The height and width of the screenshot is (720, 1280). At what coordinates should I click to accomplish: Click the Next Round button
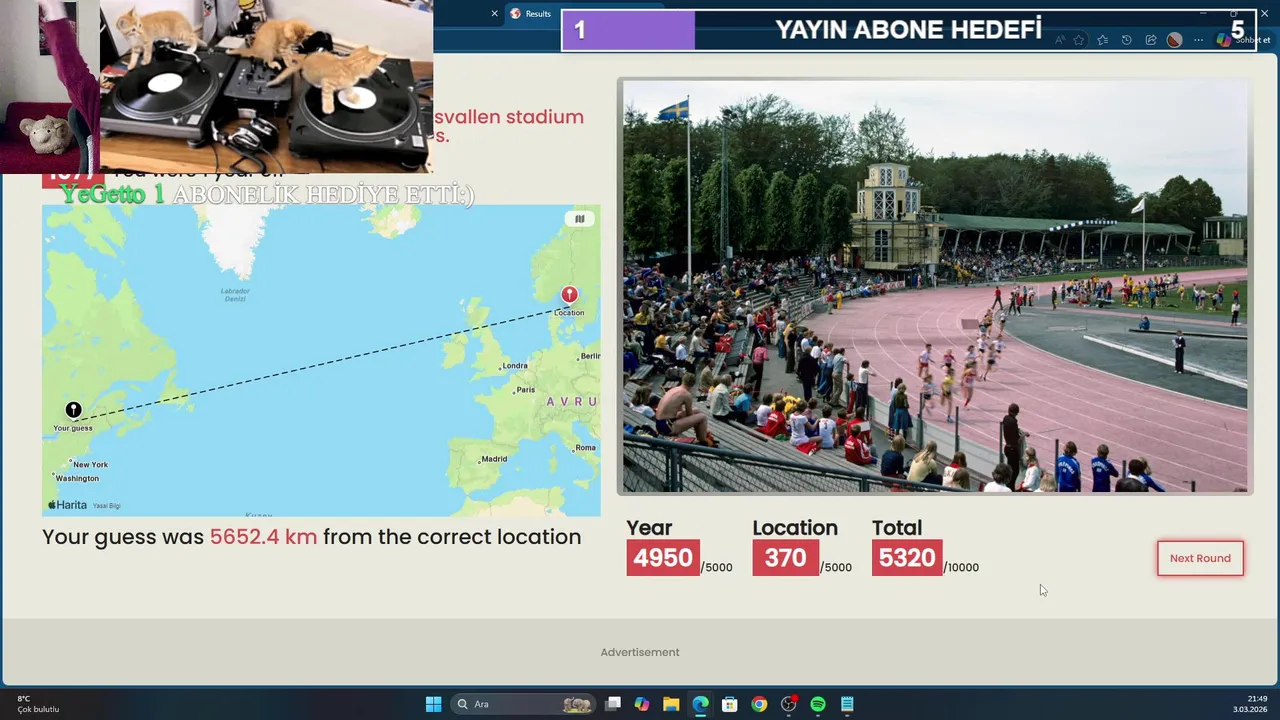(1200, 558)
